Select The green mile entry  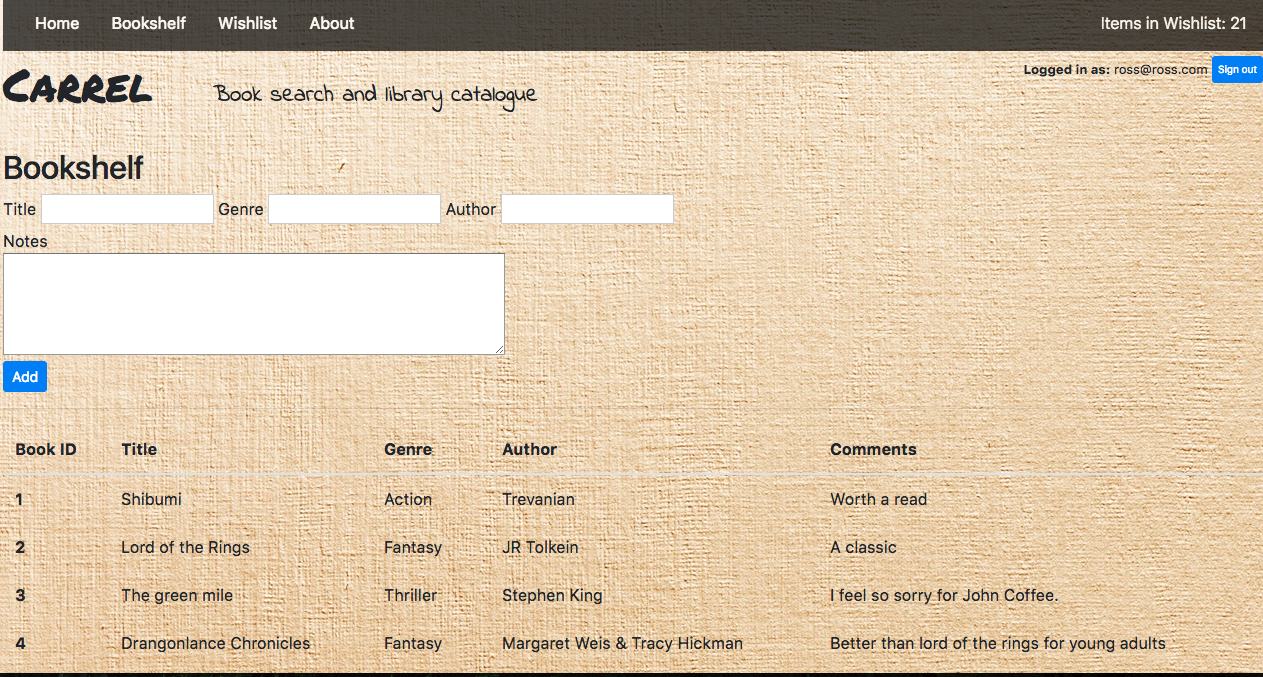(177, 595)
